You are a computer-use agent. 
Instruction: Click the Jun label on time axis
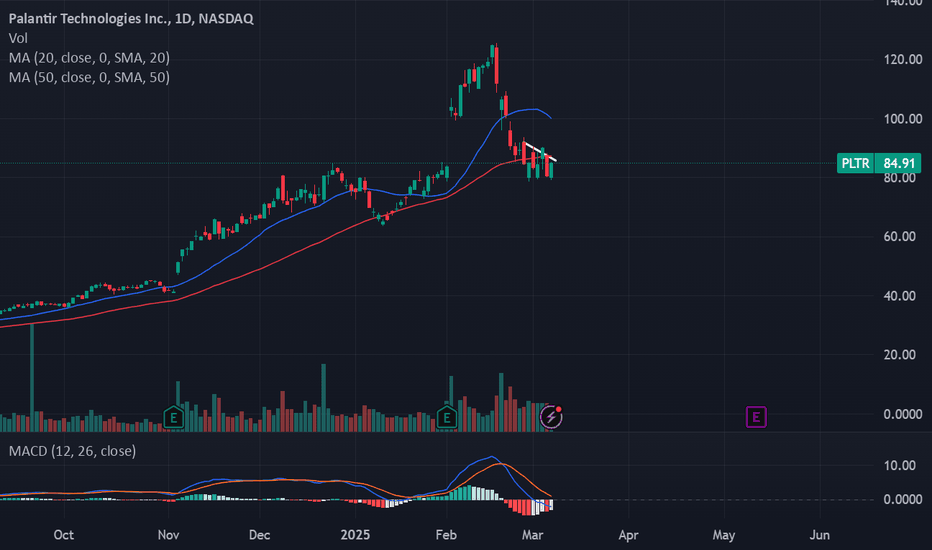pyautogui.click(x=820, y=535)
